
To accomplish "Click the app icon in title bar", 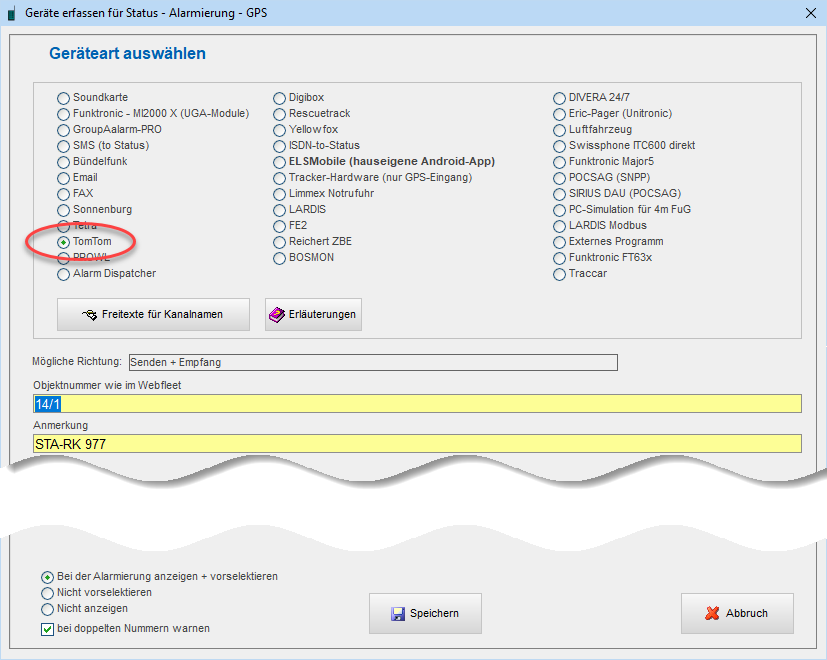I will tap(11, 14).
